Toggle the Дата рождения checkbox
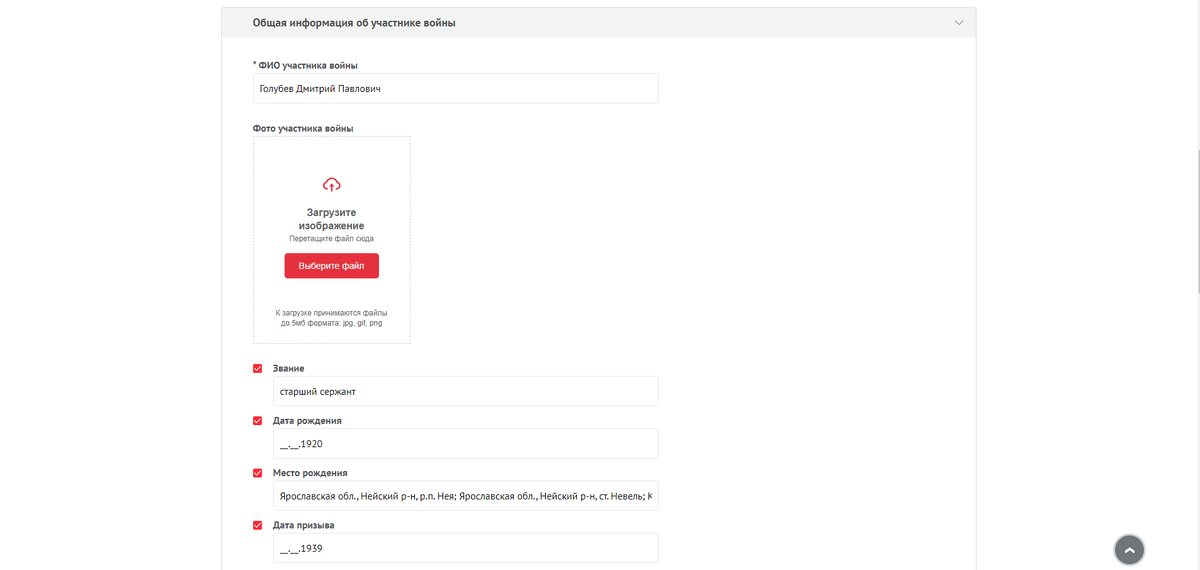Screen dimensions: 1200x570 [x=258, y=421]
